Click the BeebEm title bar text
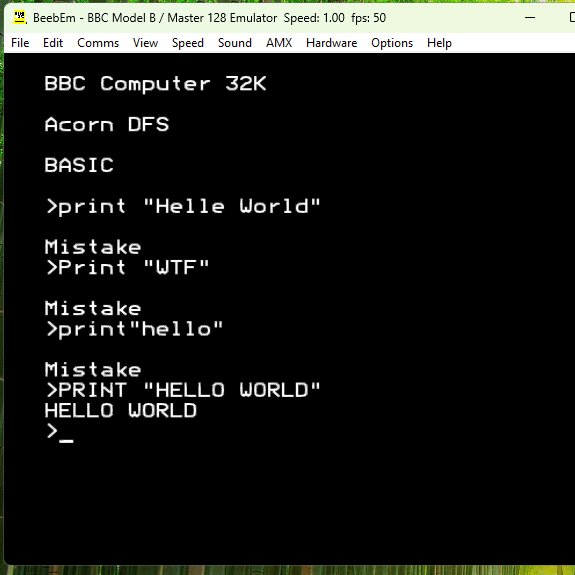This screenshot has width=575, height=575. point(209,18)
